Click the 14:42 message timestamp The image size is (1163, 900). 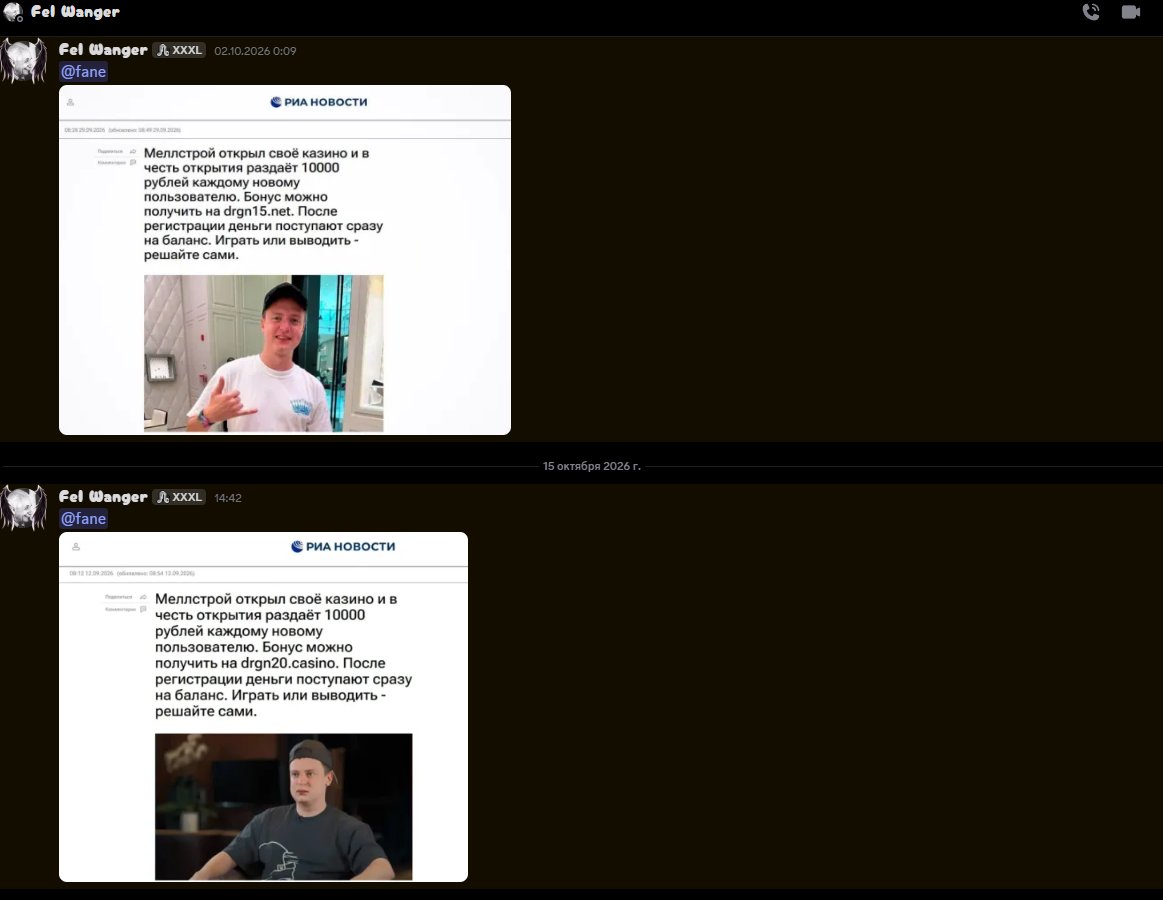click(228, 498)
